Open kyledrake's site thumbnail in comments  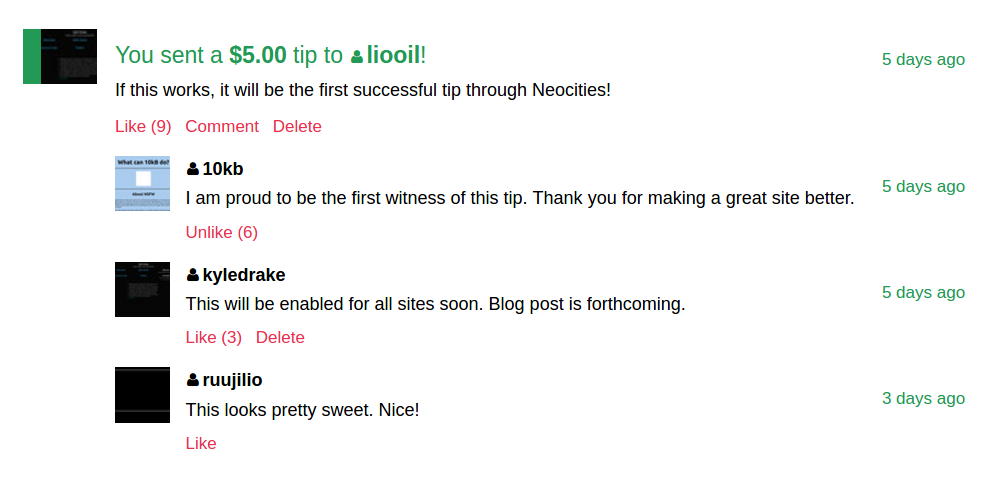[143, 289]
